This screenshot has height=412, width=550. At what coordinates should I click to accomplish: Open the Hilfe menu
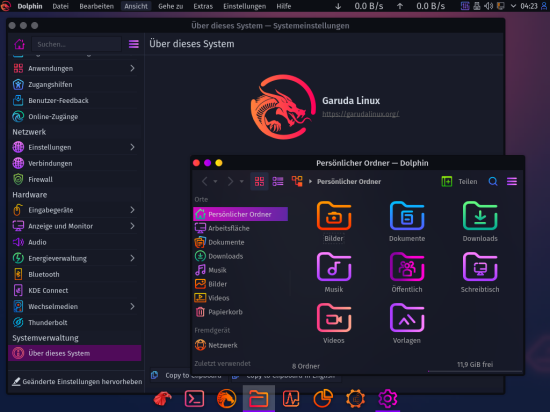(283, 6)
